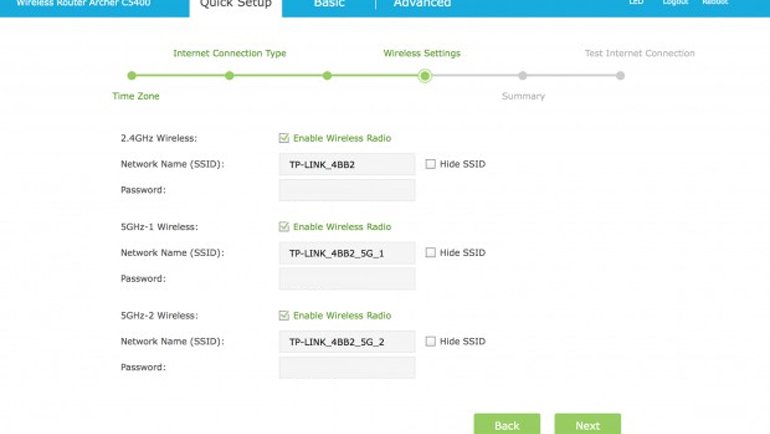The image size is (770, 434).
Task: Click the 2.4GHz Network Name field
Action: coord(347,164)
